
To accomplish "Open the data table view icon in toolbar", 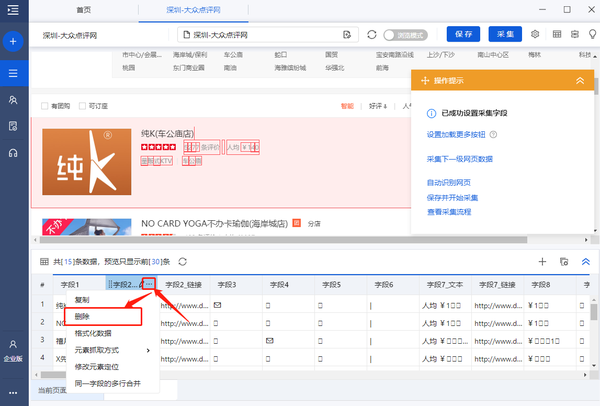I will pyautogui.click(x=557, y=34).
